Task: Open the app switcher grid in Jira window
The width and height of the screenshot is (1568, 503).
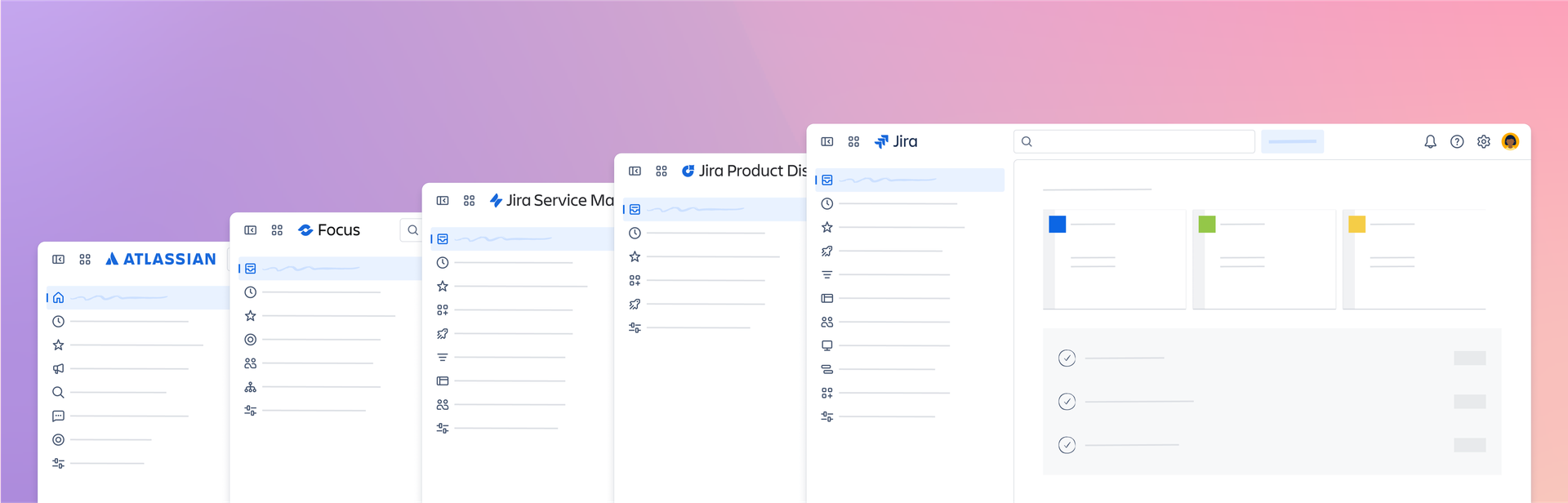Action: coord(853,142)
